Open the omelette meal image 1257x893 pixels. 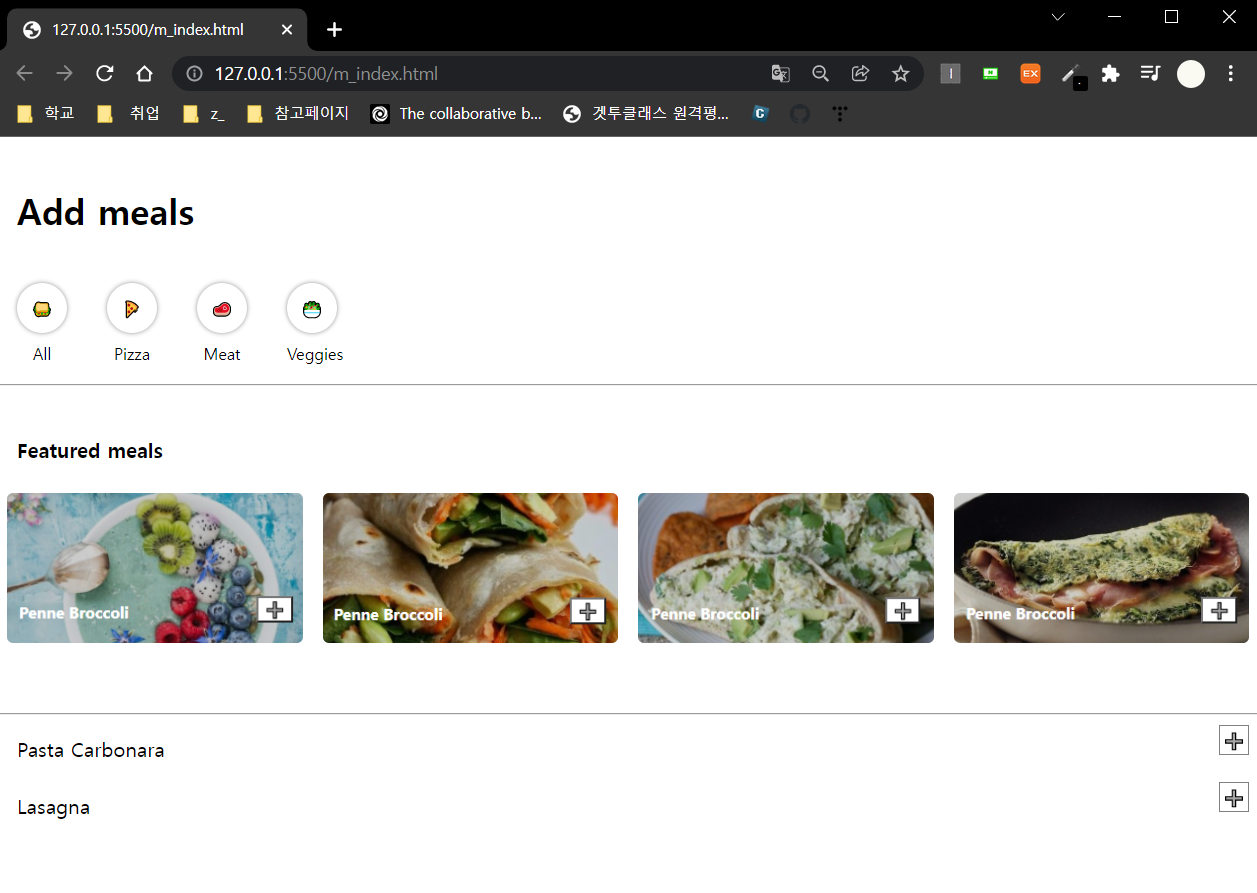1101,568
